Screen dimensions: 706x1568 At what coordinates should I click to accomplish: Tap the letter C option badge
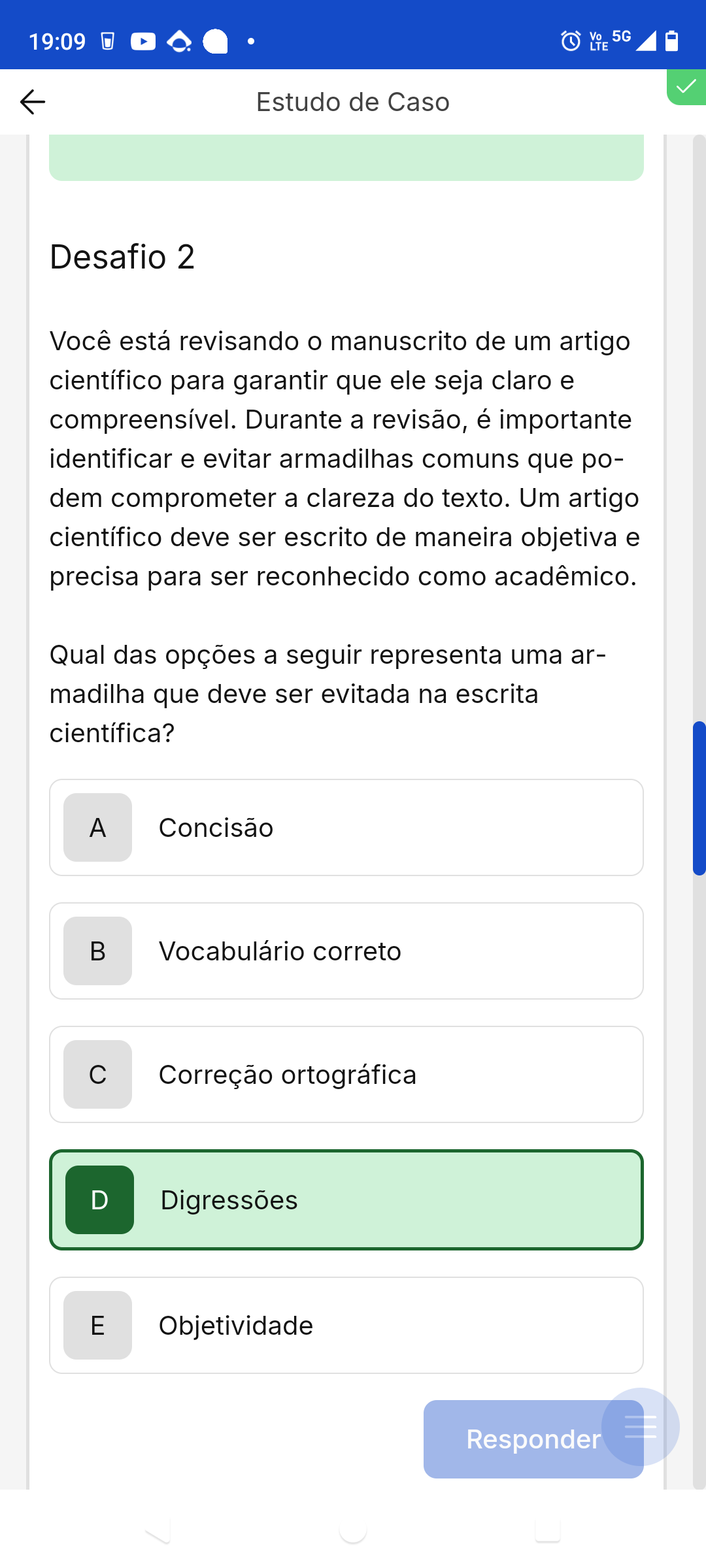click(x=97, y=1075)
